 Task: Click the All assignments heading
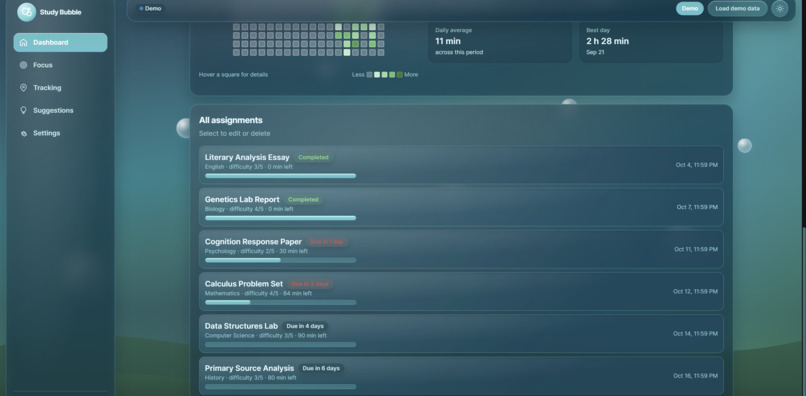click(x=231, y=120)
